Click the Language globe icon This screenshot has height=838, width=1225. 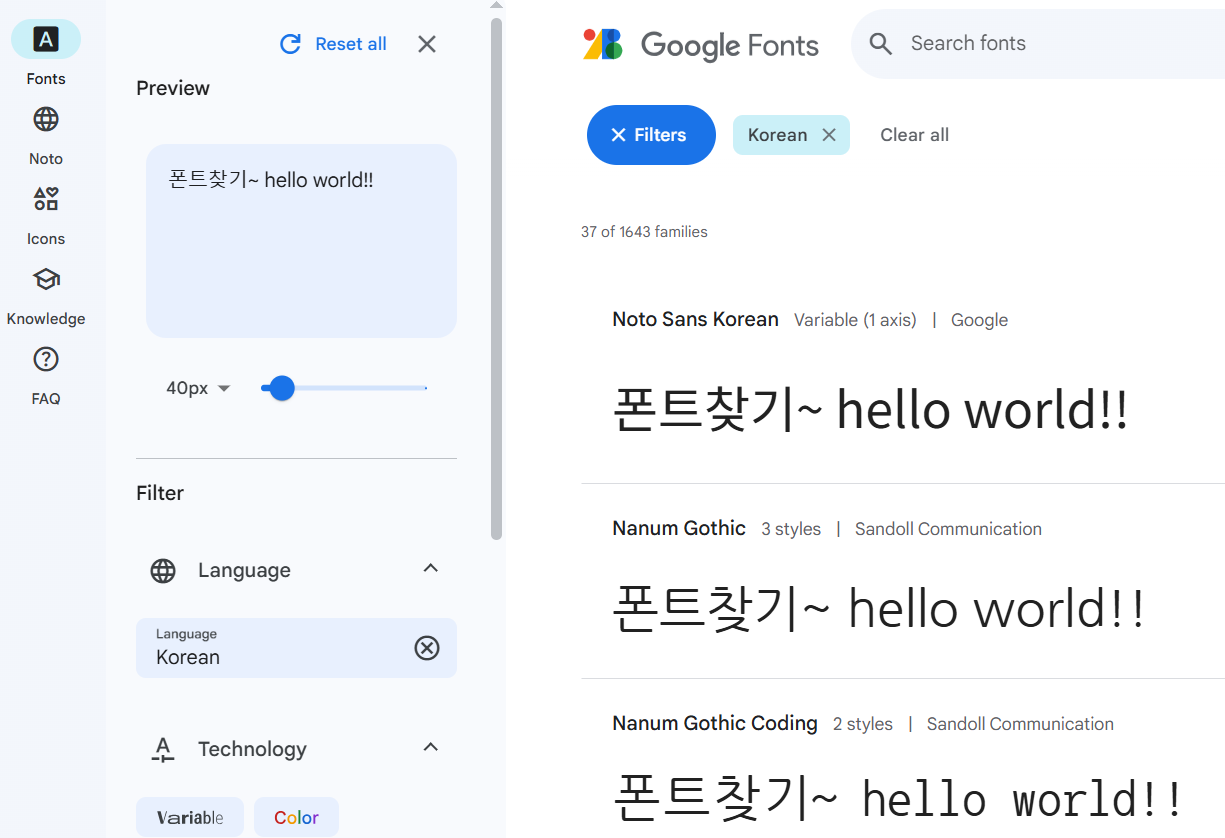163,571
